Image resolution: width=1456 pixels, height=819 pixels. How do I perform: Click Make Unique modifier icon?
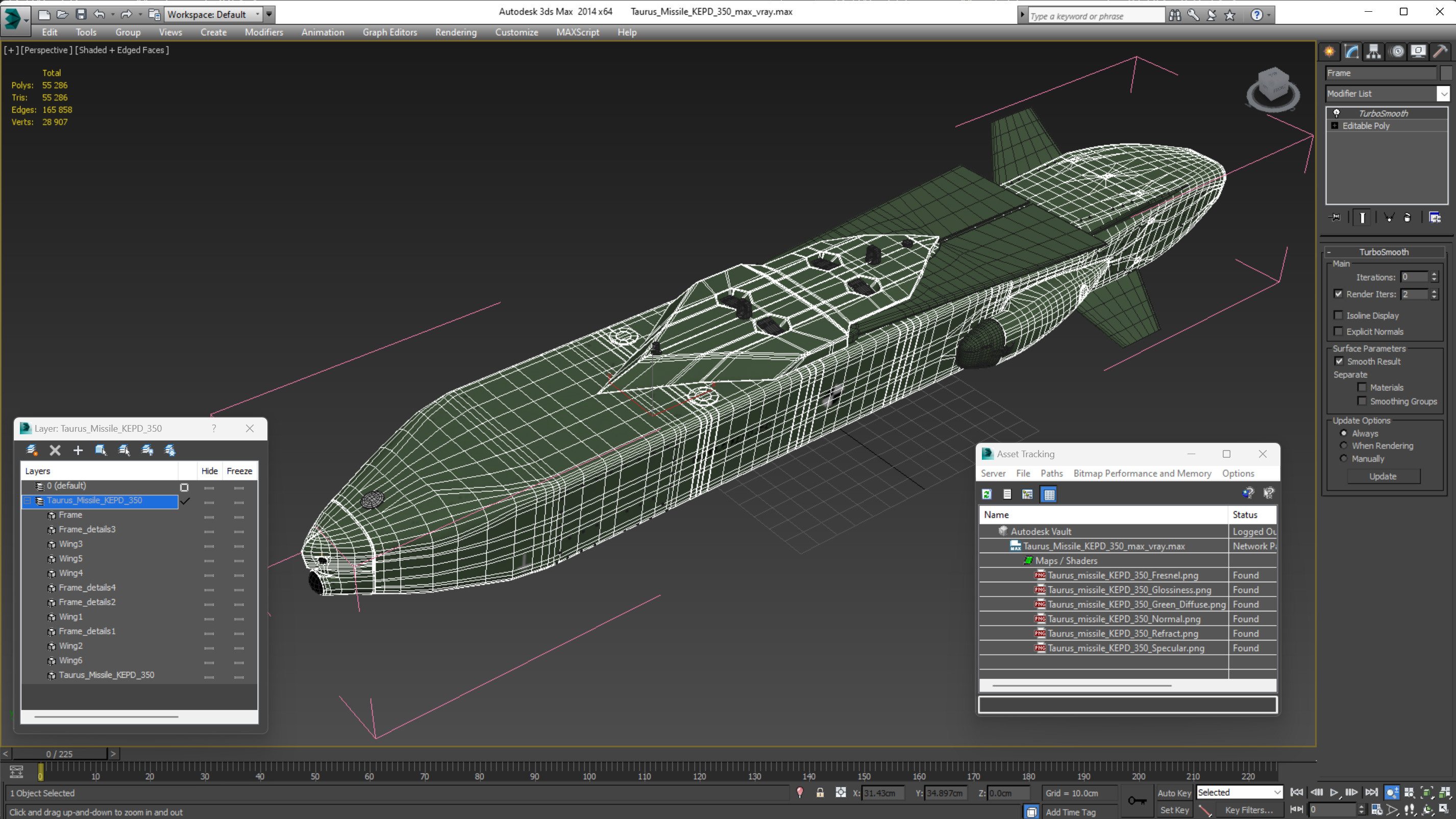[x=1389, y=217]
